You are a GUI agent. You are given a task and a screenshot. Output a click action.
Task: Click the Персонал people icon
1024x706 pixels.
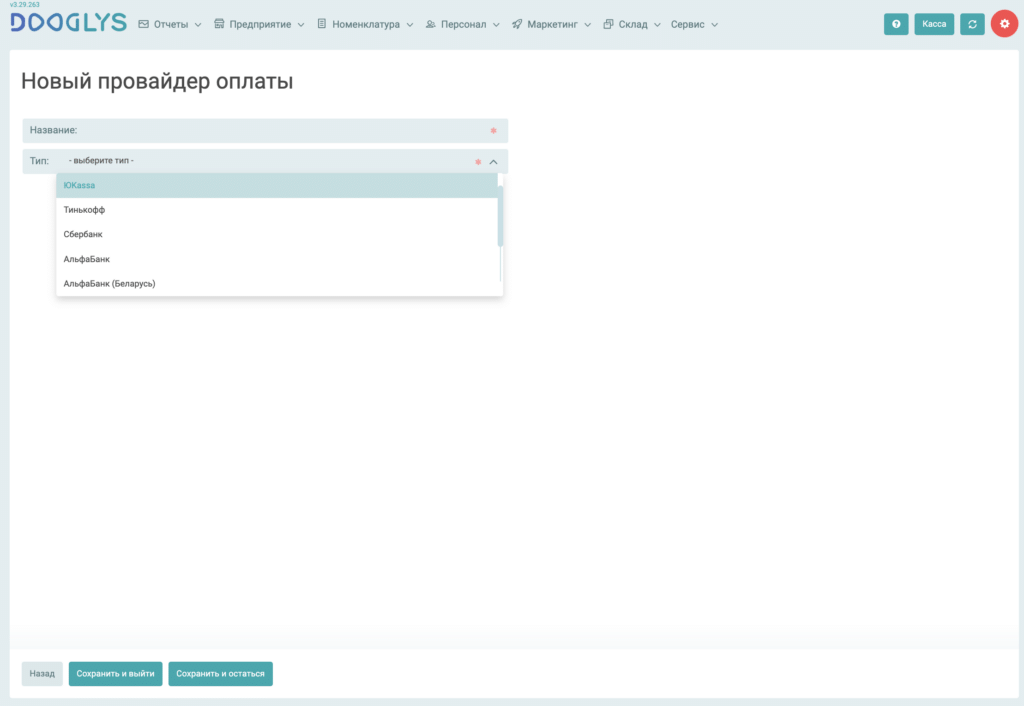click(x=430, y=24)
